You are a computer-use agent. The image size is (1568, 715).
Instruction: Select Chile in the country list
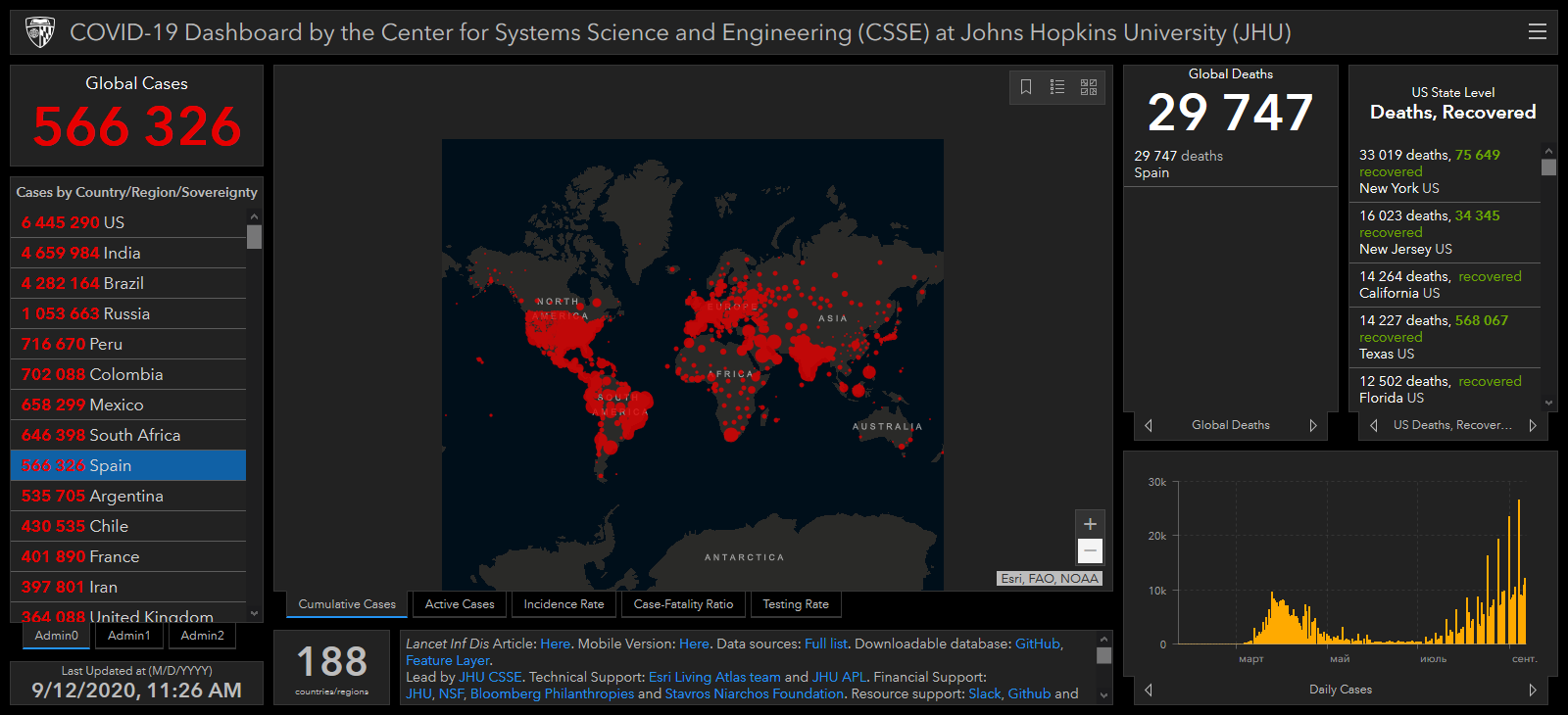[128, 526]
